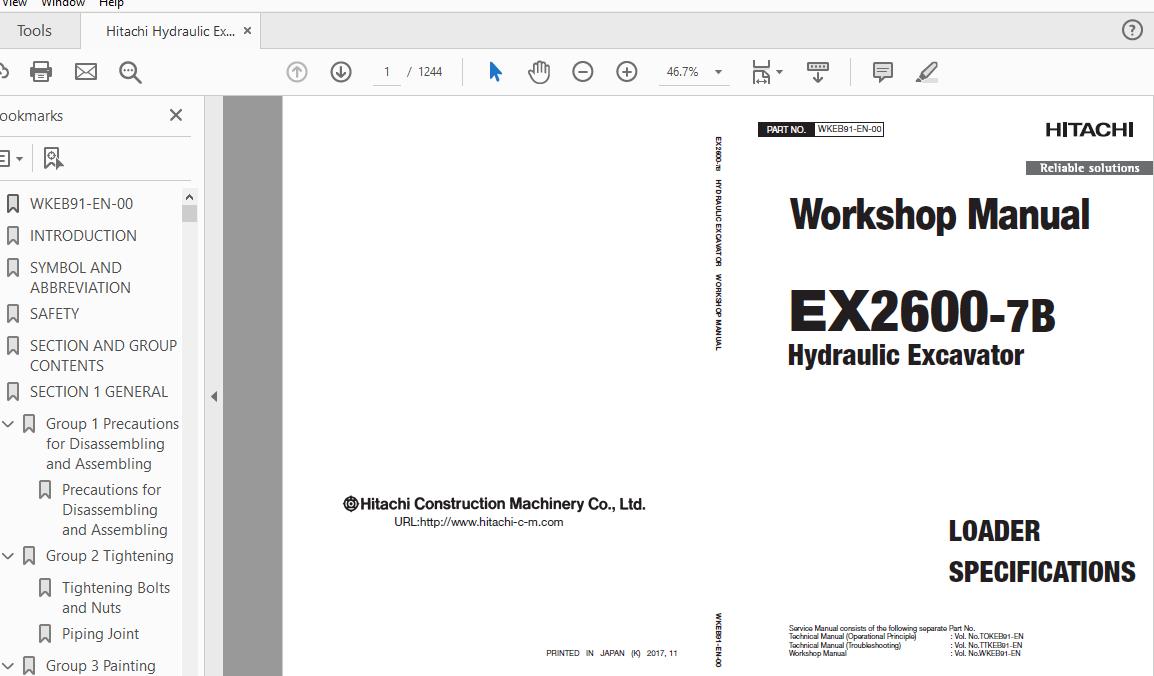Click the zoom in plus button
Screen dimensions: 1154x676
(x=627, y=72)
